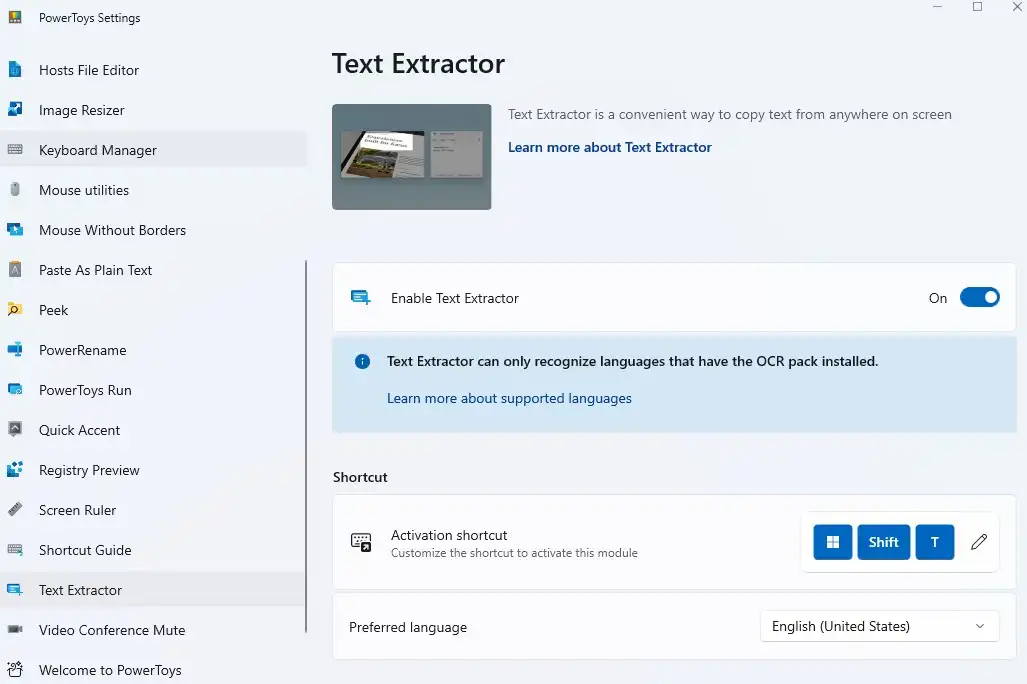
Task: Select Text Extractor in the sidebar
Action: pyautogui.click(x=153, y=590)
